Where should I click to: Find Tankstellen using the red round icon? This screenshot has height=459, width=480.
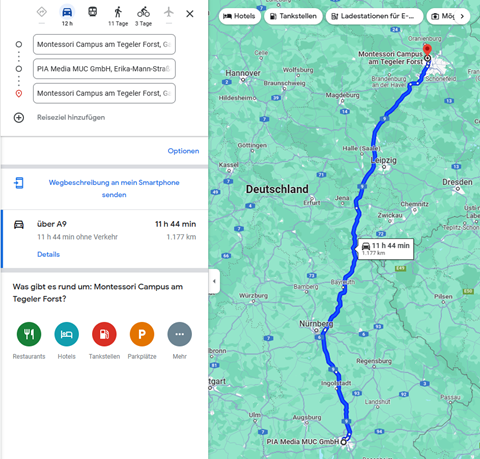click(104, 334)
